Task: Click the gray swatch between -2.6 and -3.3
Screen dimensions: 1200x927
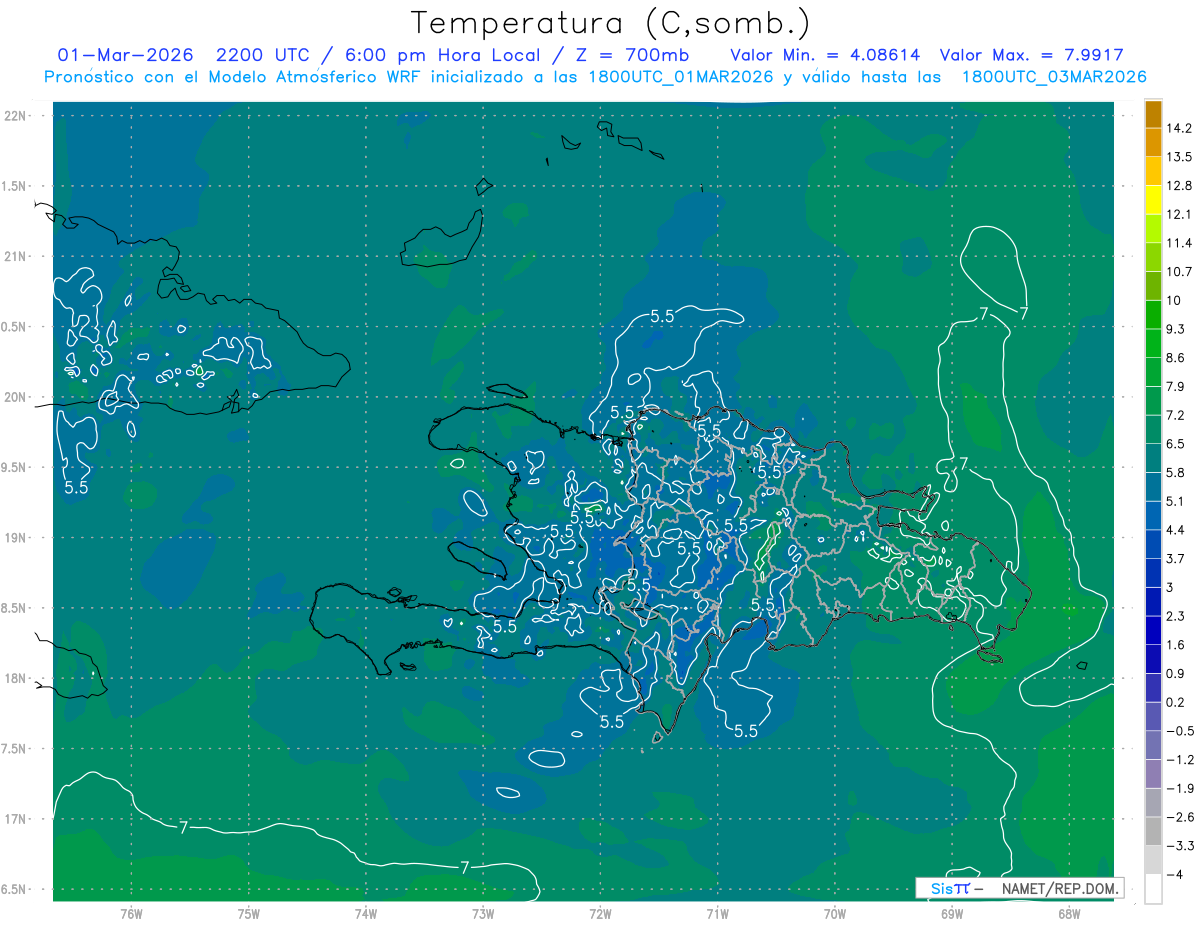Action: (x=1153, y=832)
